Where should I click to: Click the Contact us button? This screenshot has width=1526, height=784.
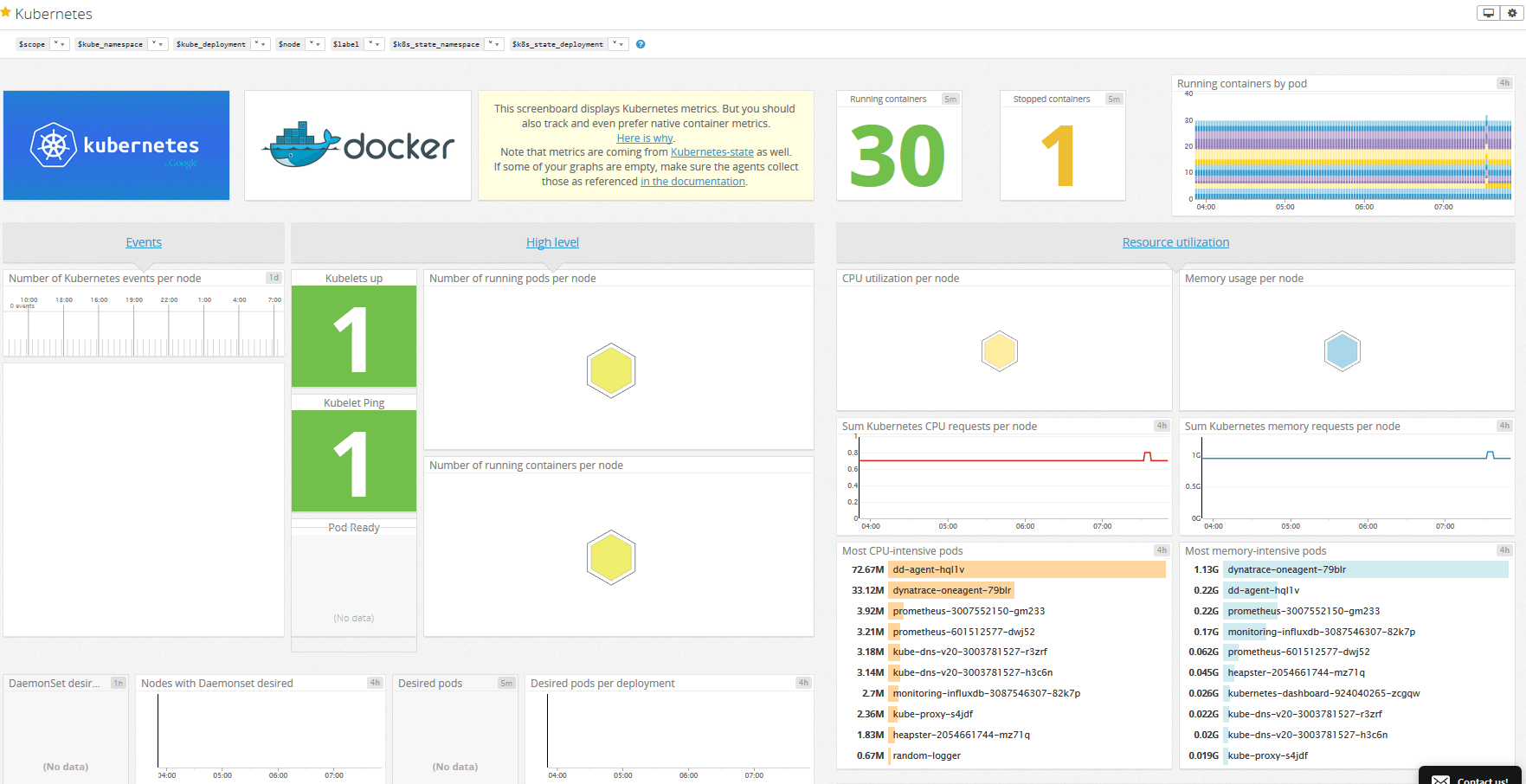(x=1481, y=777)
